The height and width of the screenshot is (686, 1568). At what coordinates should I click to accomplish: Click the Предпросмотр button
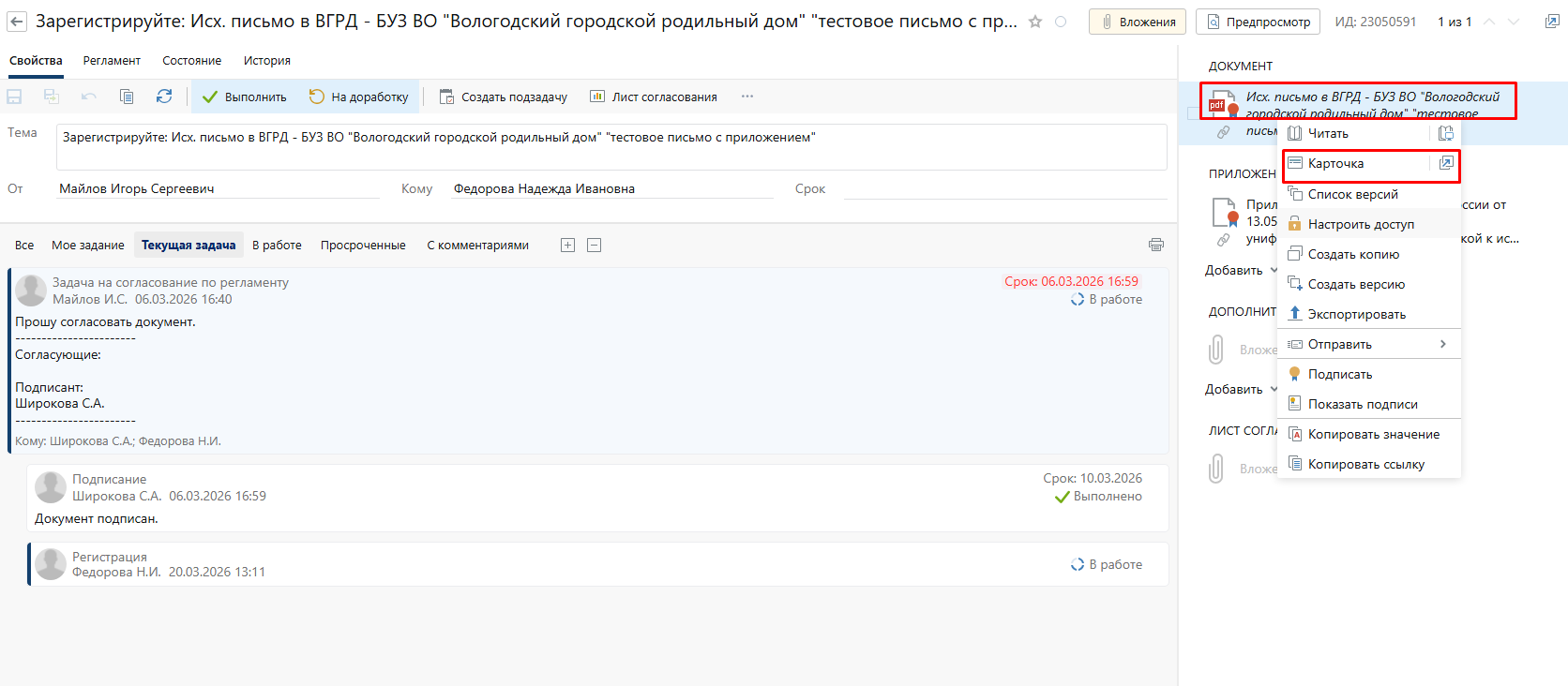[x=1258, y=22]
